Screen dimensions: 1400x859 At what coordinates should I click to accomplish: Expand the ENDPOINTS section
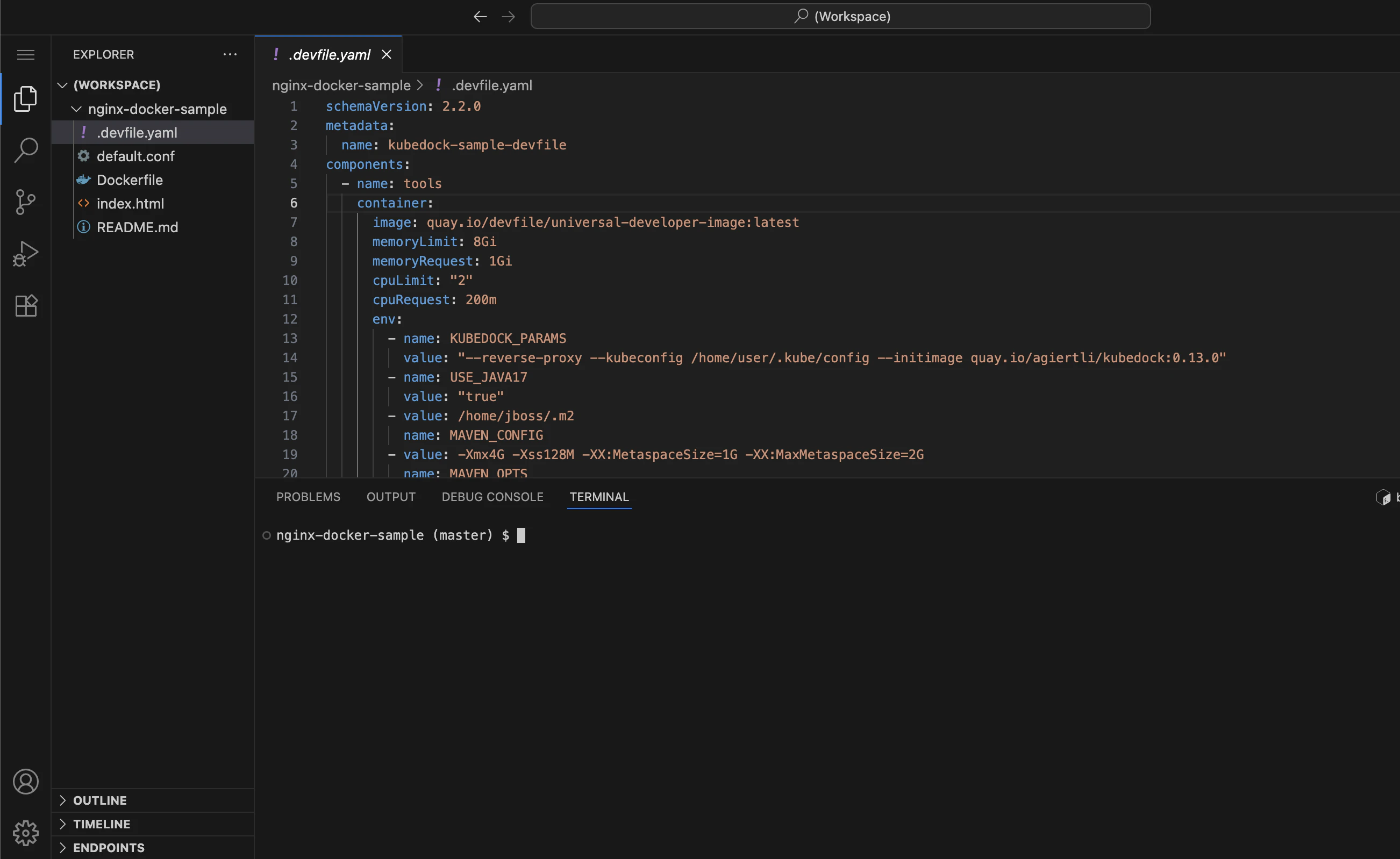coord(62,847)
